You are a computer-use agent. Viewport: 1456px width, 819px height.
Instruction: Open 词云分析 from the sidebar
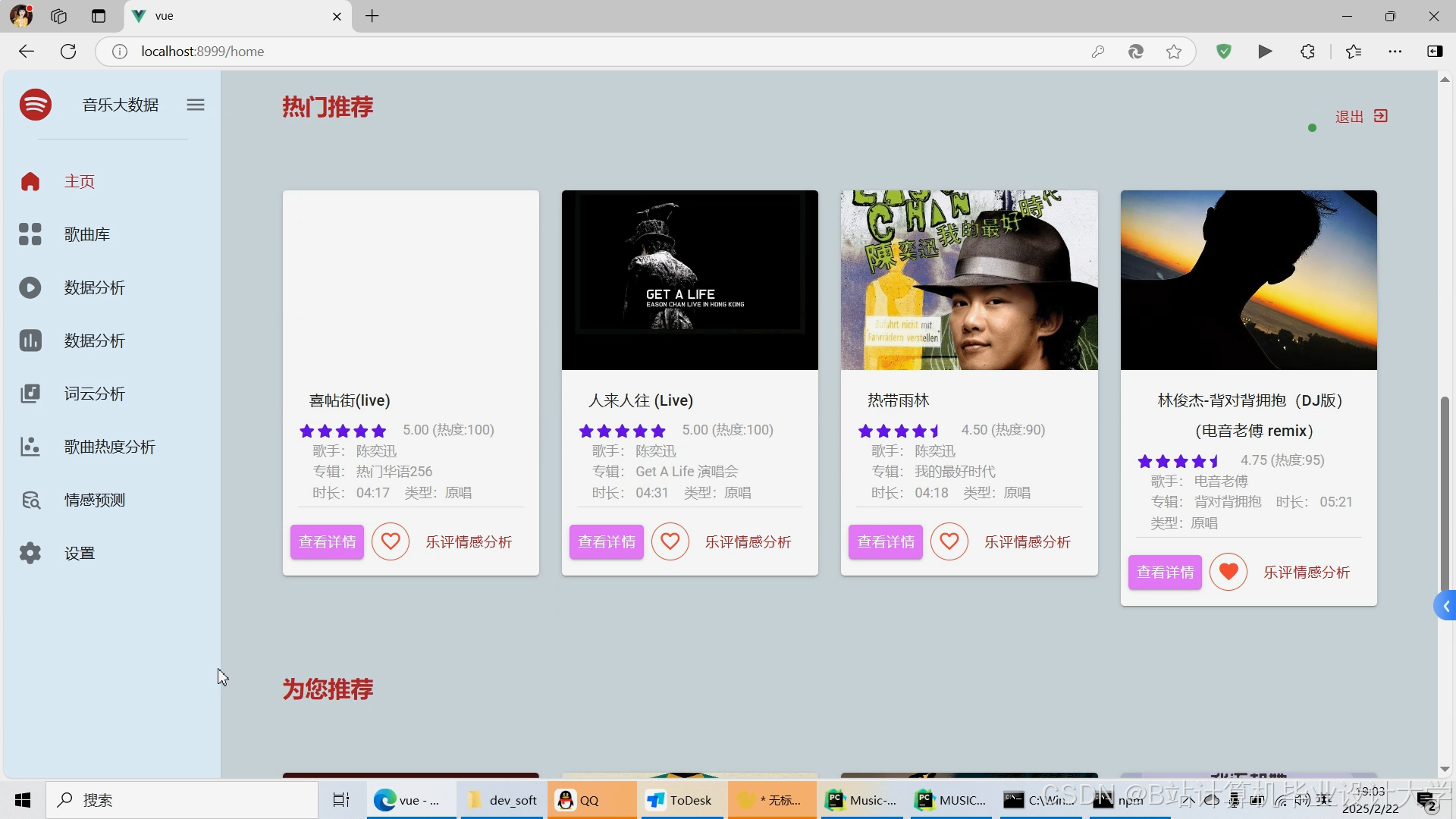click(94, 394)
